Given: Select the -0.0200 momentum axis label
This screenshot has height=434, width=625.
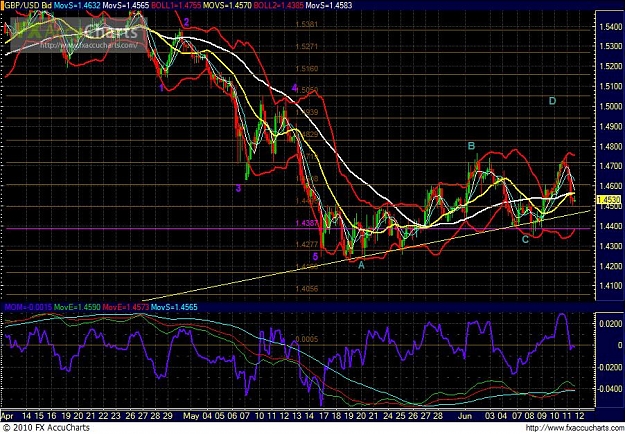Looking at the screenshot, I should pos(609,367).
